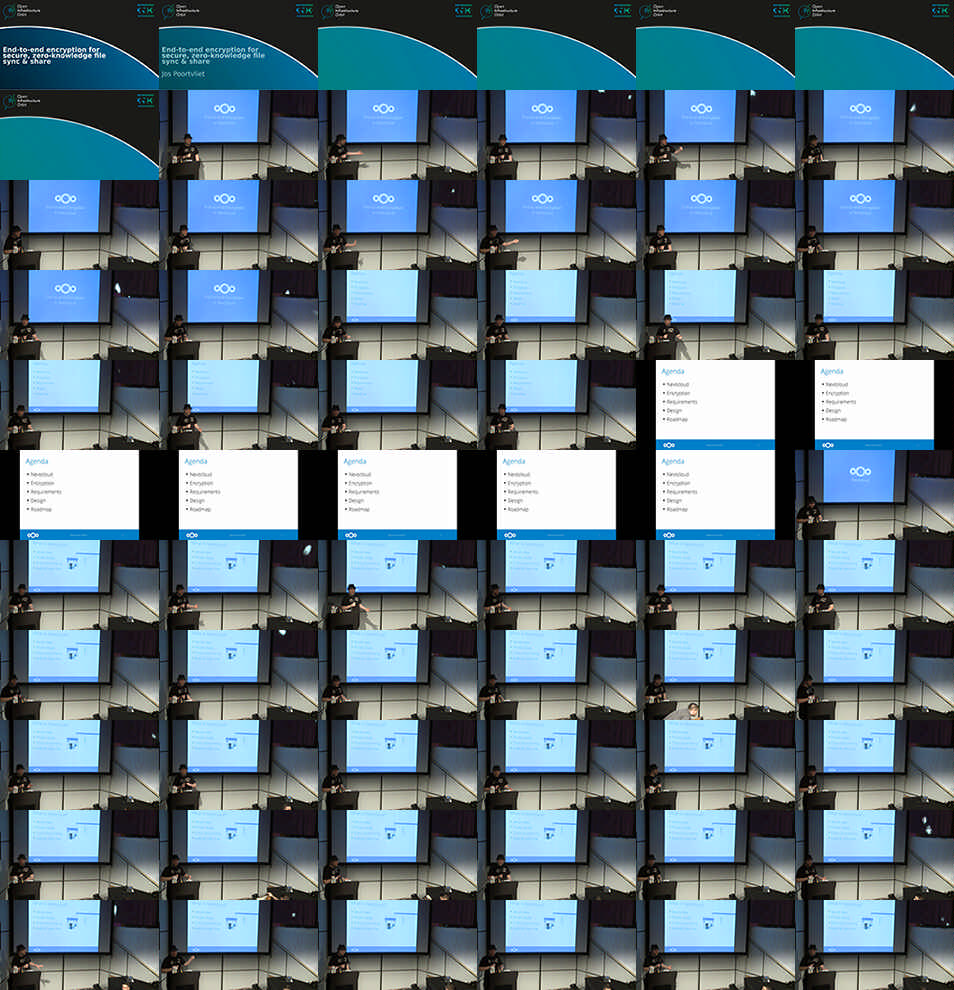Pick the first blank teal background thumbnail
This screenshot has height=990, width=954.
397,45
